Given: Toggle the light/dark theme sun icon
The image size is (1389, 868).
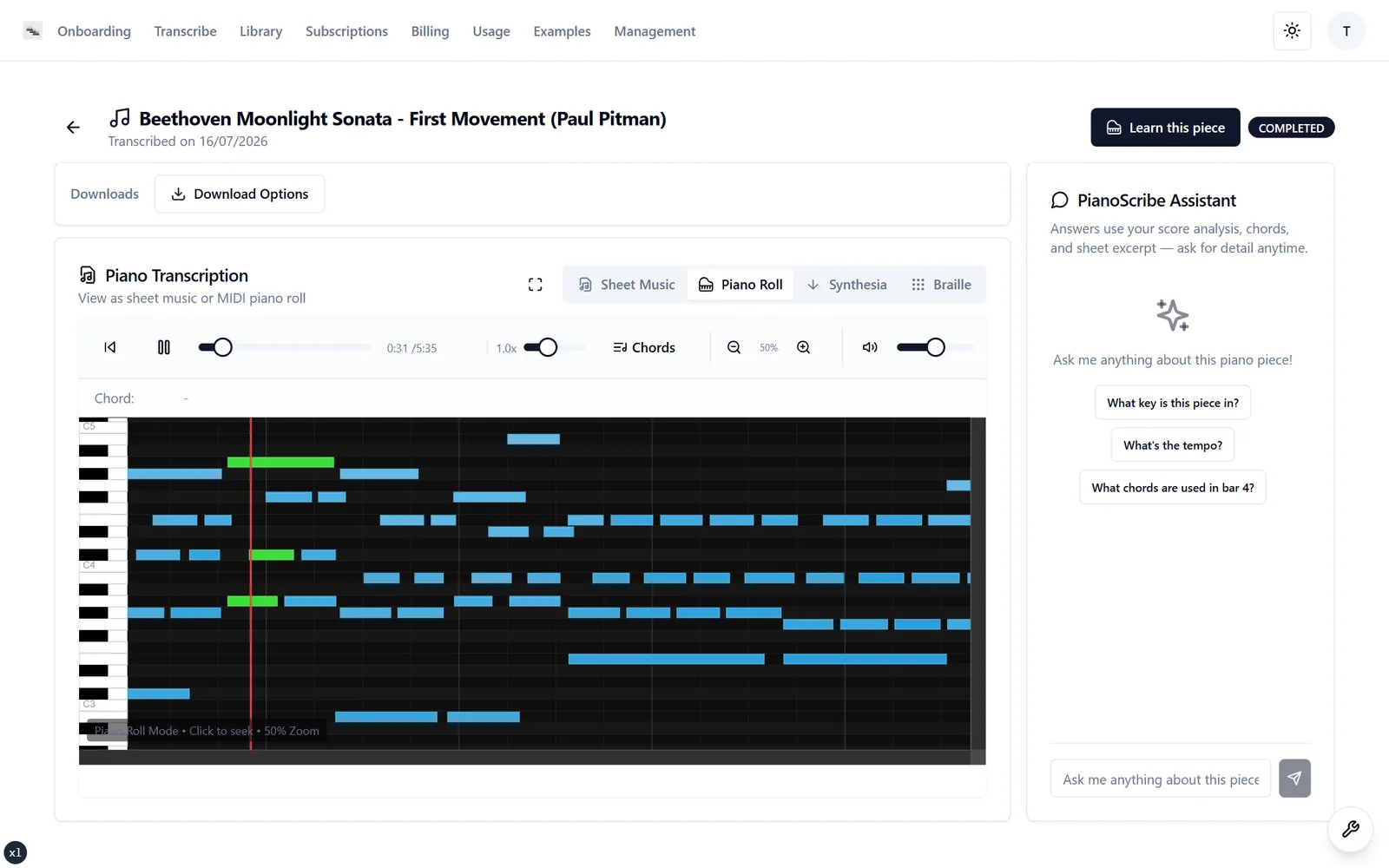Looking at the screenshot, I should [x=1292, y=31].
